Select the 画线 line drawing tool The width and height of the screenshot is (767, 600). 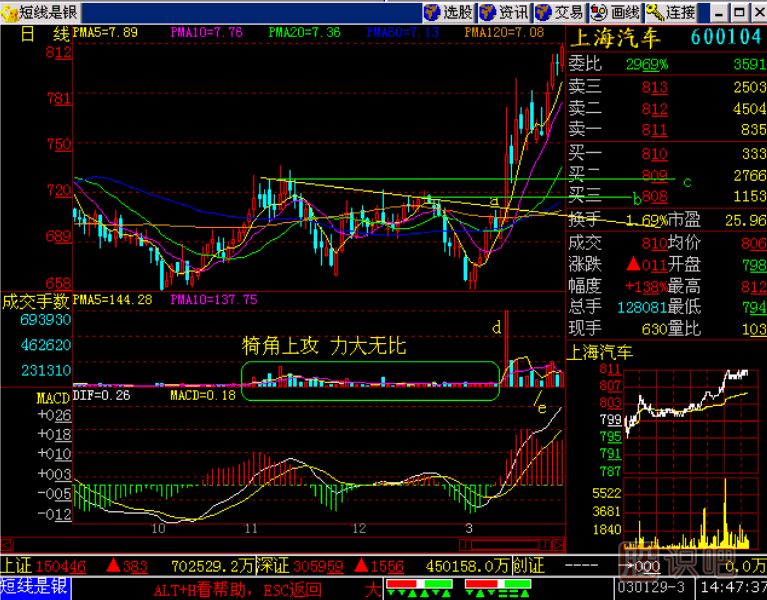614,12
